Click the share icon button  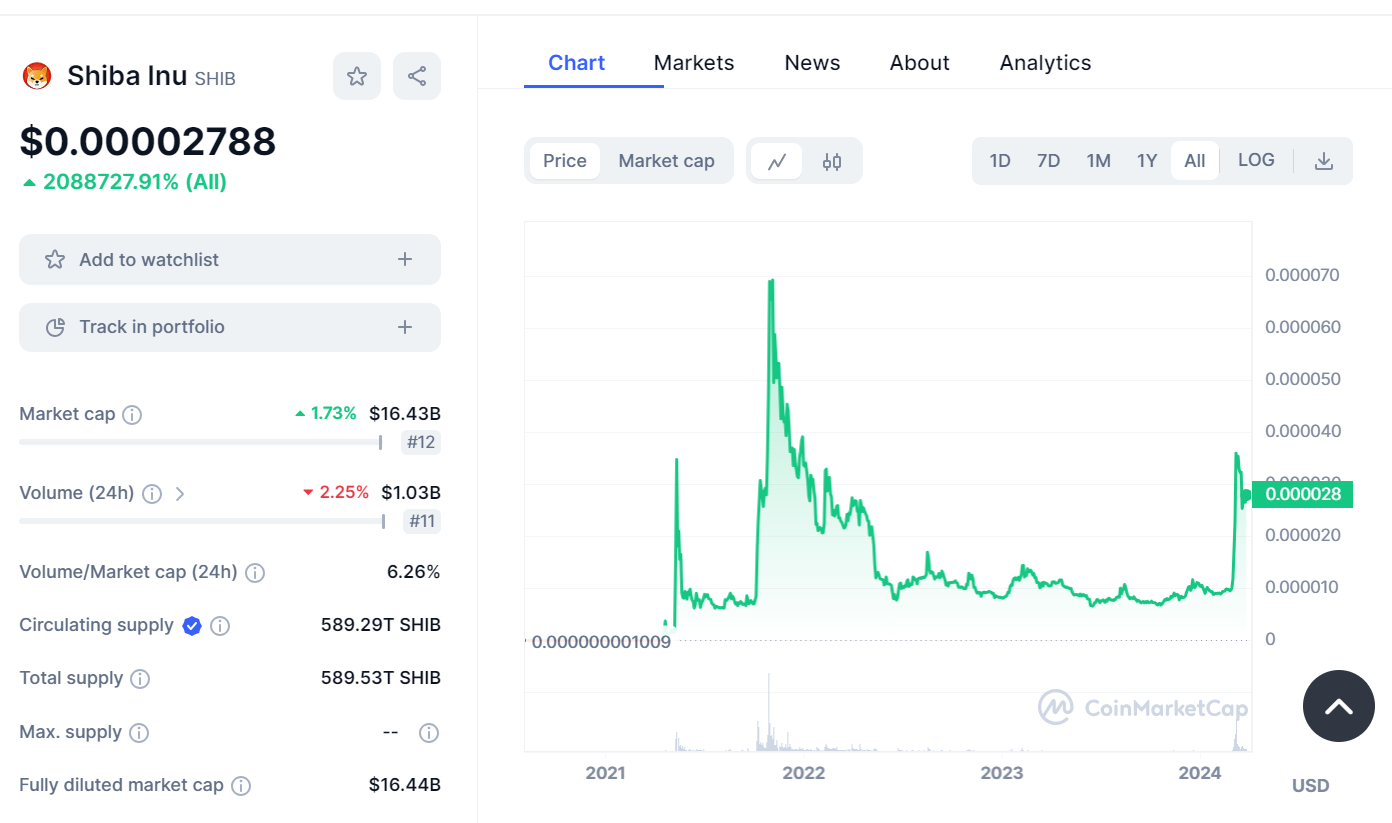(x=417, y=76)
